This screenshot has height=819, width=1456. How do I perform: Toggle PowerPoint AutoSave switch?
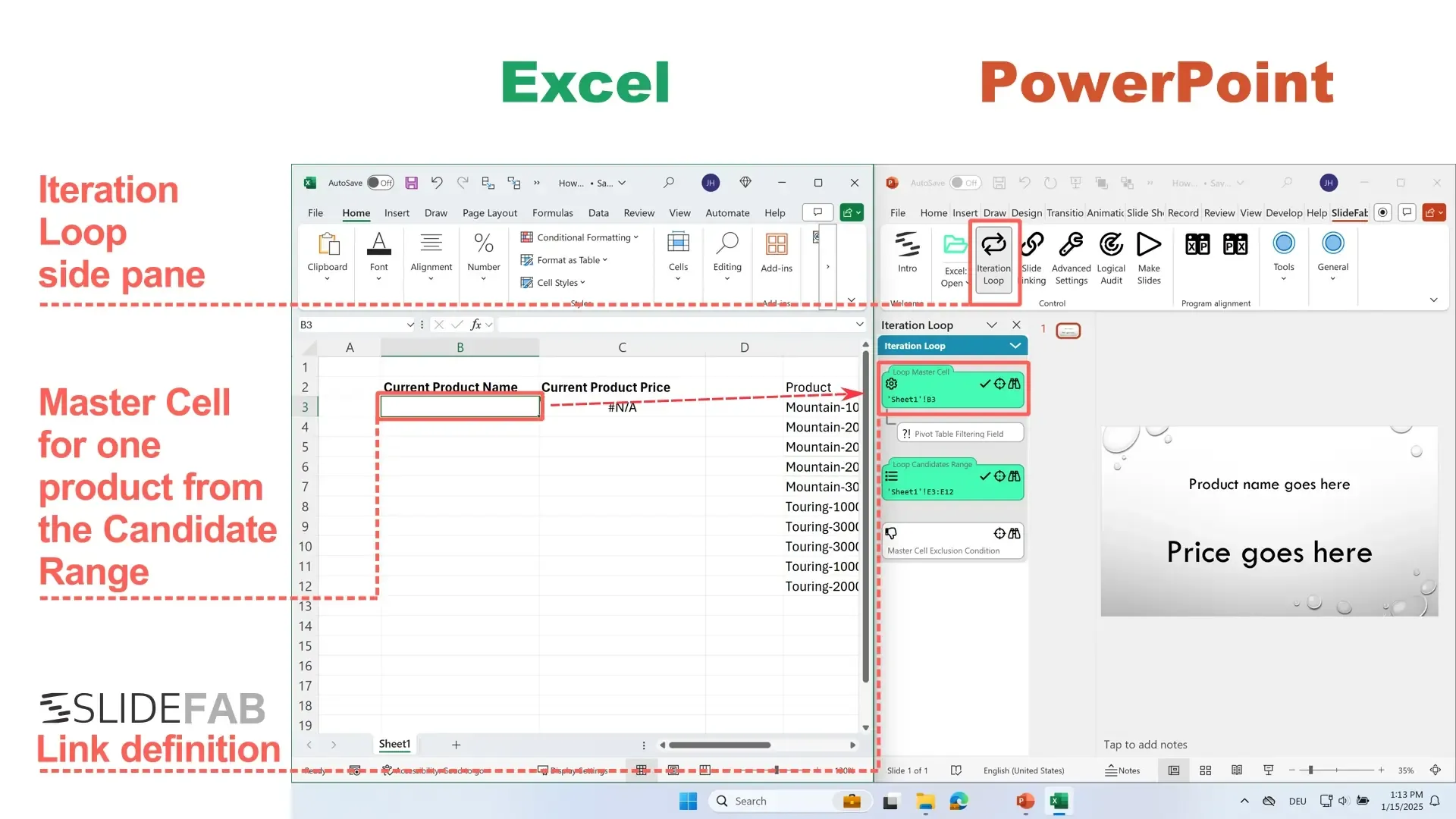pos(965,183)
